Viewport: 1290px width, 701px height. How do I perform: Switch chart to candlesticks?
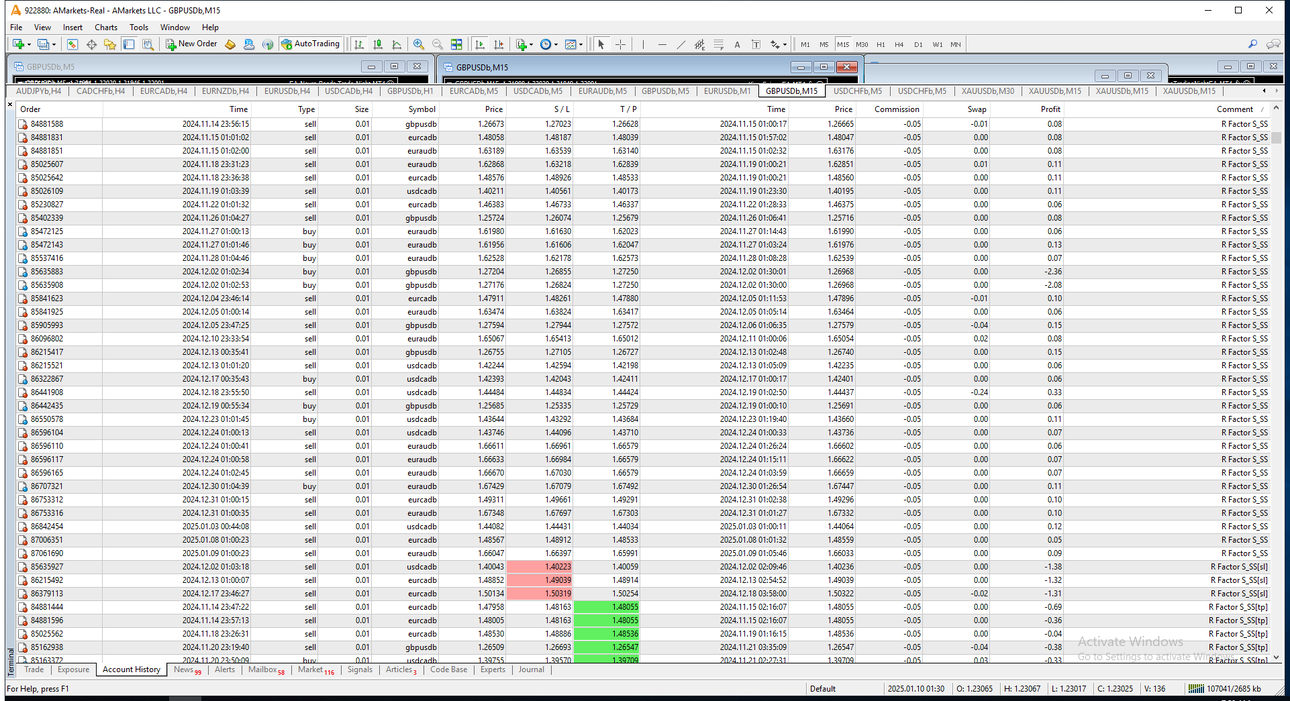[377, 44]
